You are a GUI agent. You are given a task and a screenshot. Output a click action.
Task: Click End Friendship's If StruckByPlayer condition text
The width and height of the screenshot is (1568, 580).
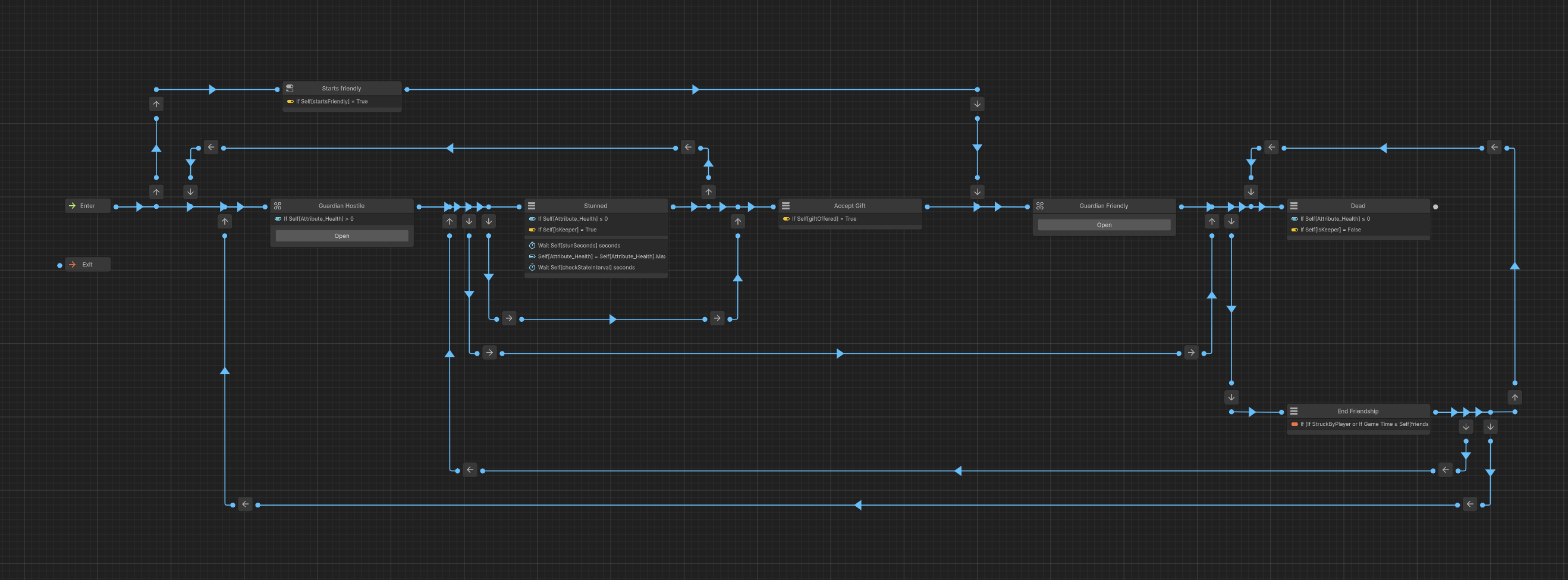[1364, 424]
